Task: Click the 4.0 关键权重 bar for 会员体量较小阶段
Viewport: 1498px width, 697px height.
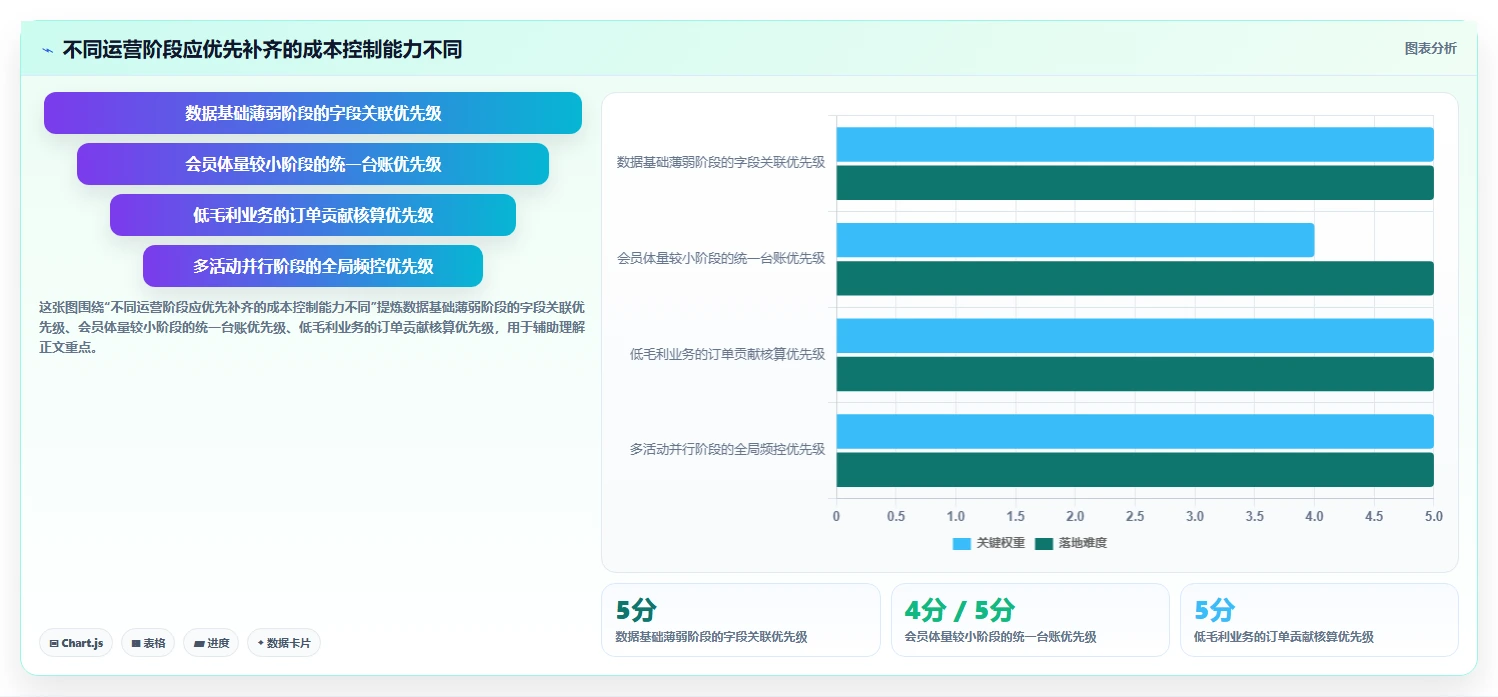Action: tap(1075, 240)
